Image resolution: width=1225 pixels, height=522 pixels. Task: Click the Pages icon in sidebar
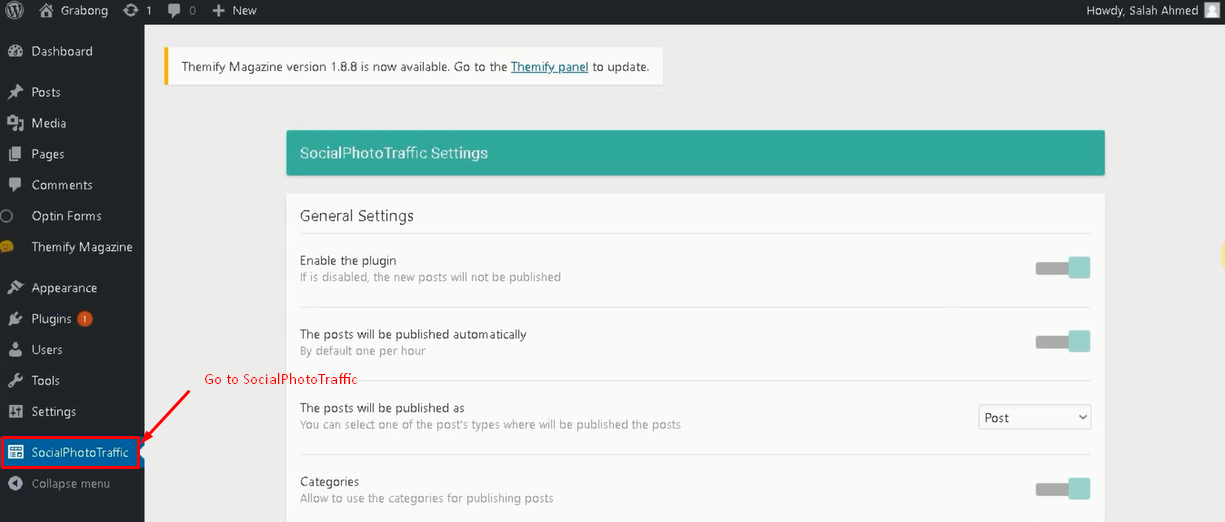point(15,154)
